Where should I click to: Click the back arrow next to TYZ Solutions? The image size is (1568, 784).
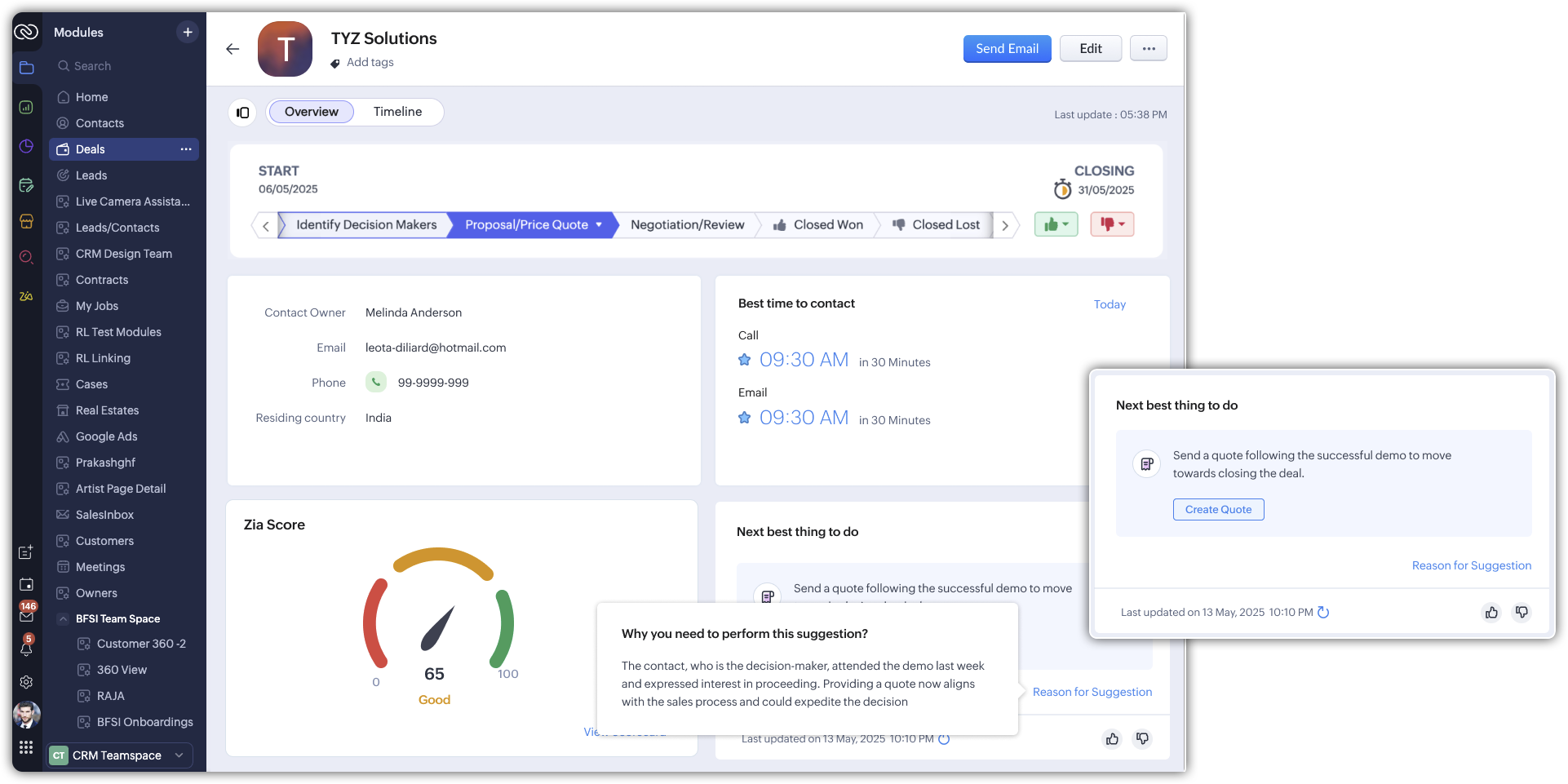(233, 49)
